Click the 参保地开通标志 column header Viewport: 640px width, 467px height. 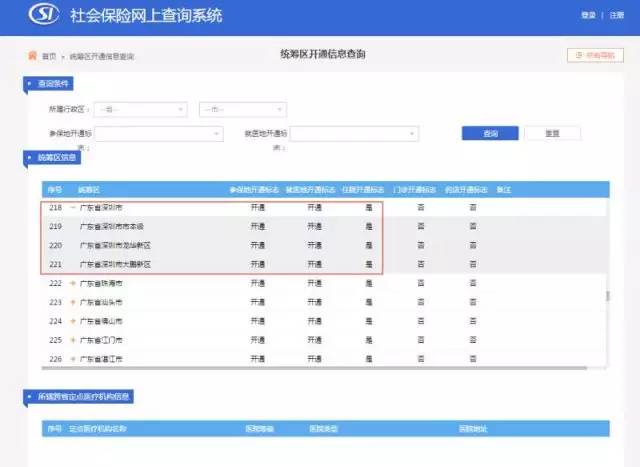[x=254, y=190]
